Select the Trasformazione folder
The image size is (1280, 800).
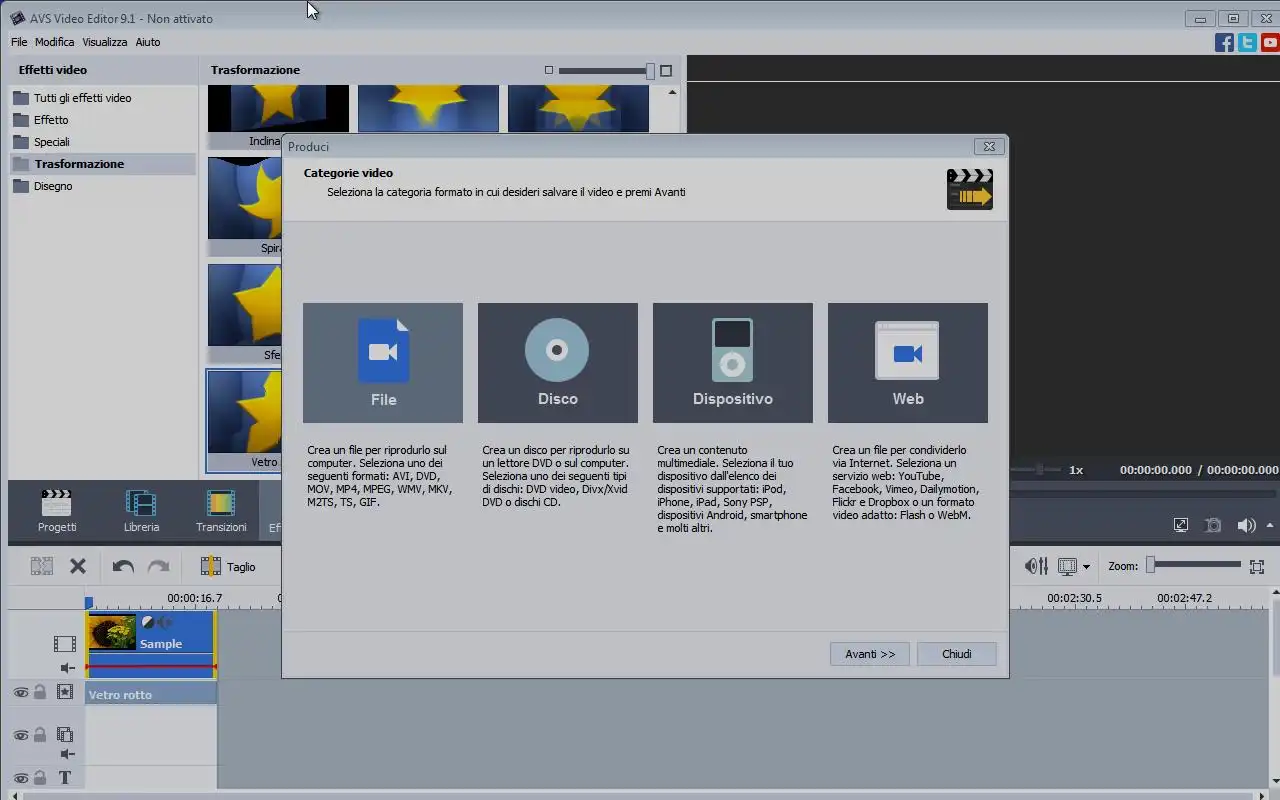pyautogui.click(x=103, y=164)
